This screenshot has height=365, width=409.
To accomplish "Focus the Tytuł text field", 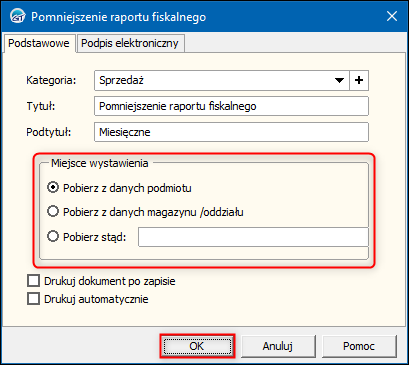I will click(x=231, y=106).
